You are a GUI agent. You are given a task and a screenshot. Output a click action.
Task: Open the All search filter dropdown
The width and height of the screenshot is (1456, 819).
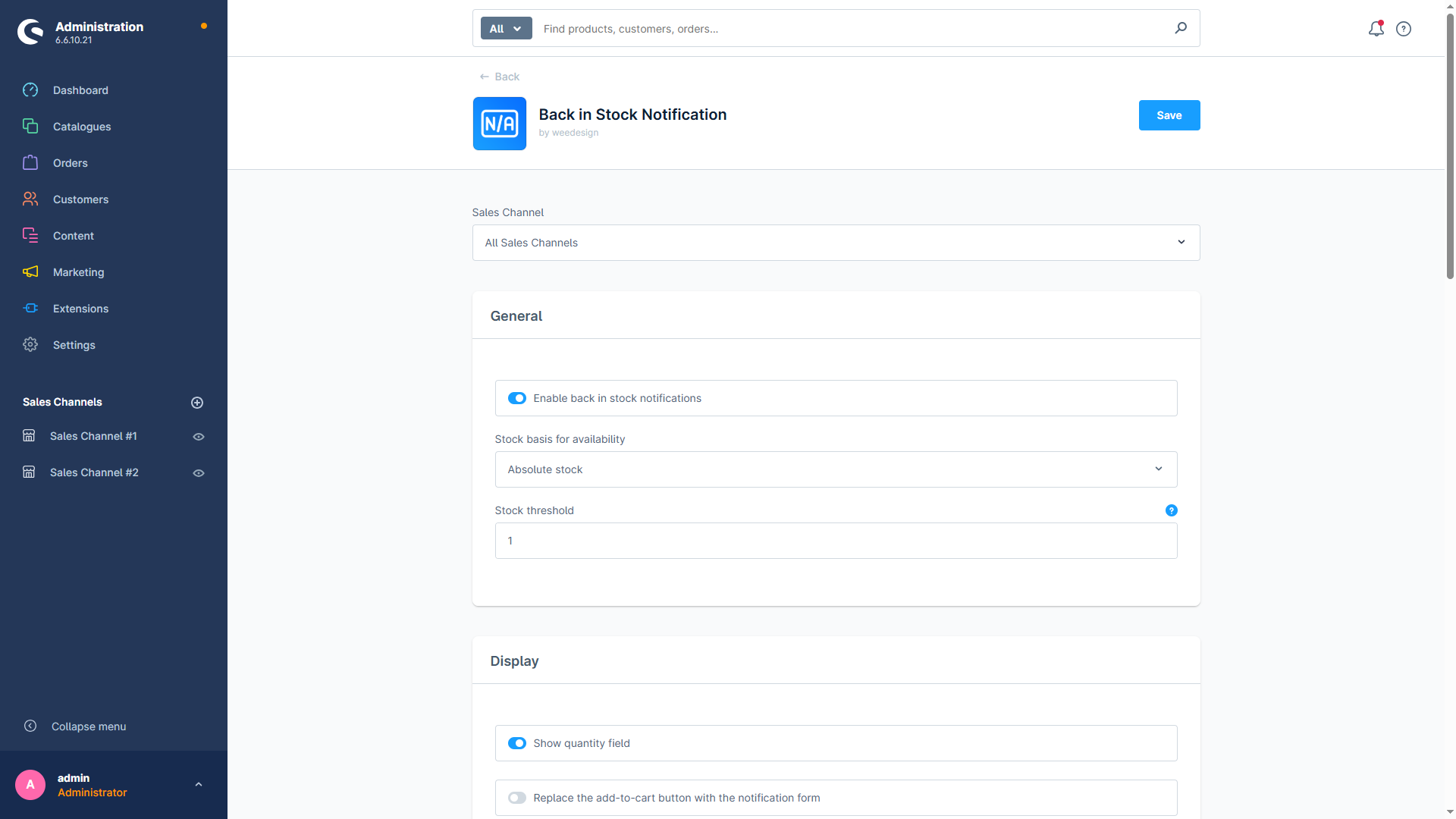506,28
